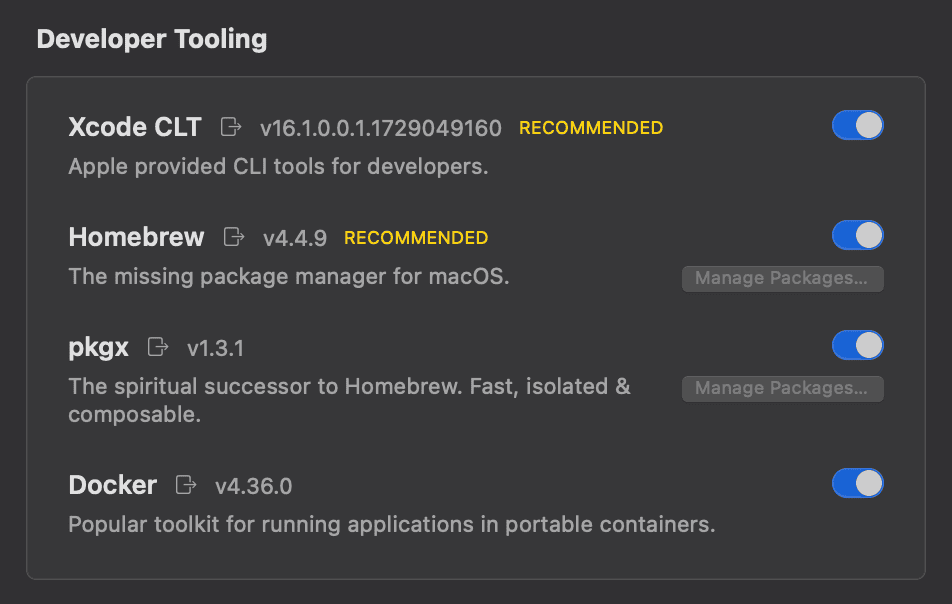Select the Homebrew tool name
The height and width of the screenshot is (604, 952).
pos(136,237)
